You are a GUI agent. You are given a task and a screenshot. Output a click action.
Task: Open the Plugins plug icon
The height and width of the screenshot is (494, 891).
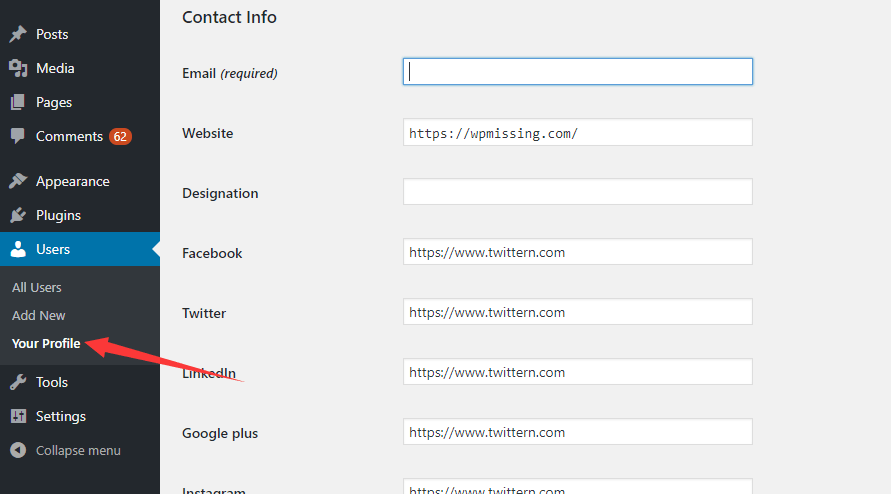18,215
